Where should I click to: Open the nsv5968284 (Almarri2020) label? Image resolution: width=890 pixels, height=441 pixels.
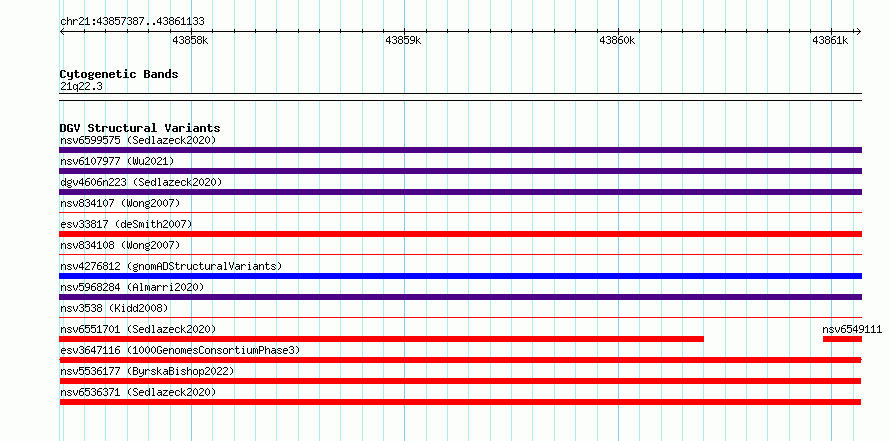132,287
